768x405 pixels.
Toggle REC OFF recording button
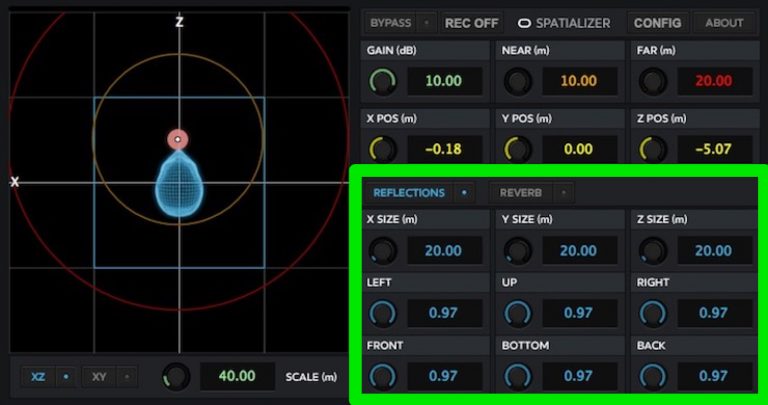point(471,22)
